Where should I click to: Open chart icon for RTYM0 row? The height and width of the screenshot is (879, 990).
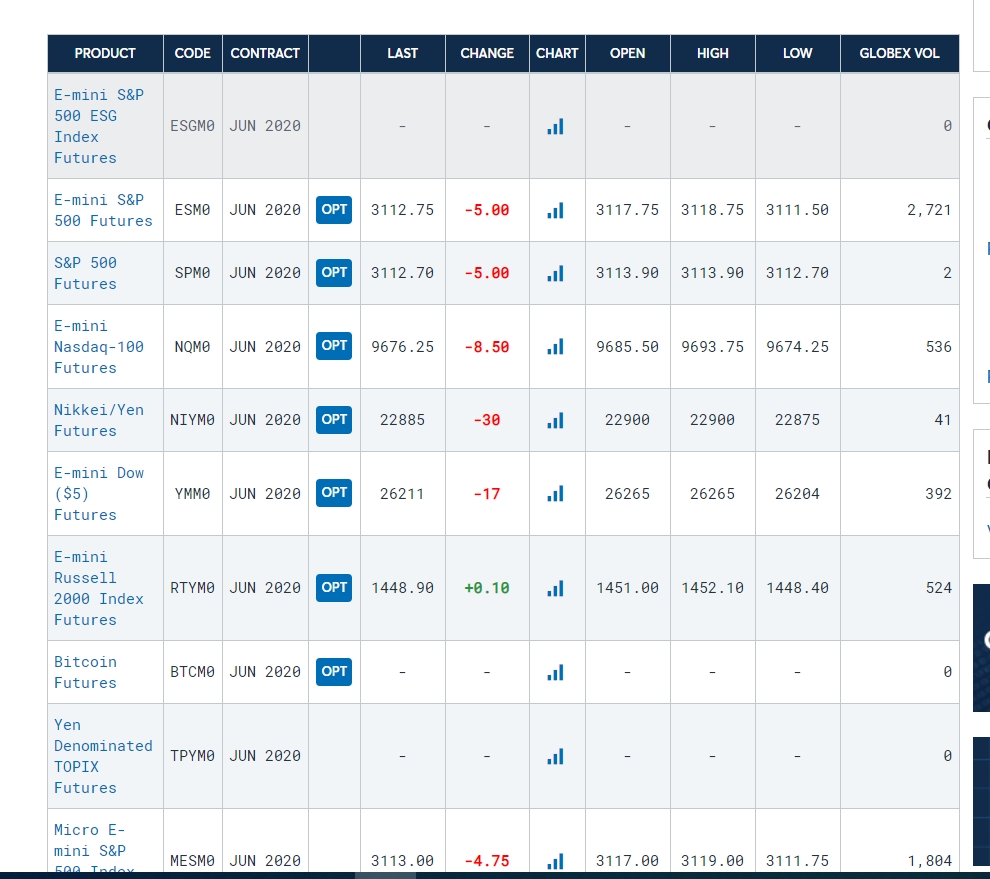(556, 589)
